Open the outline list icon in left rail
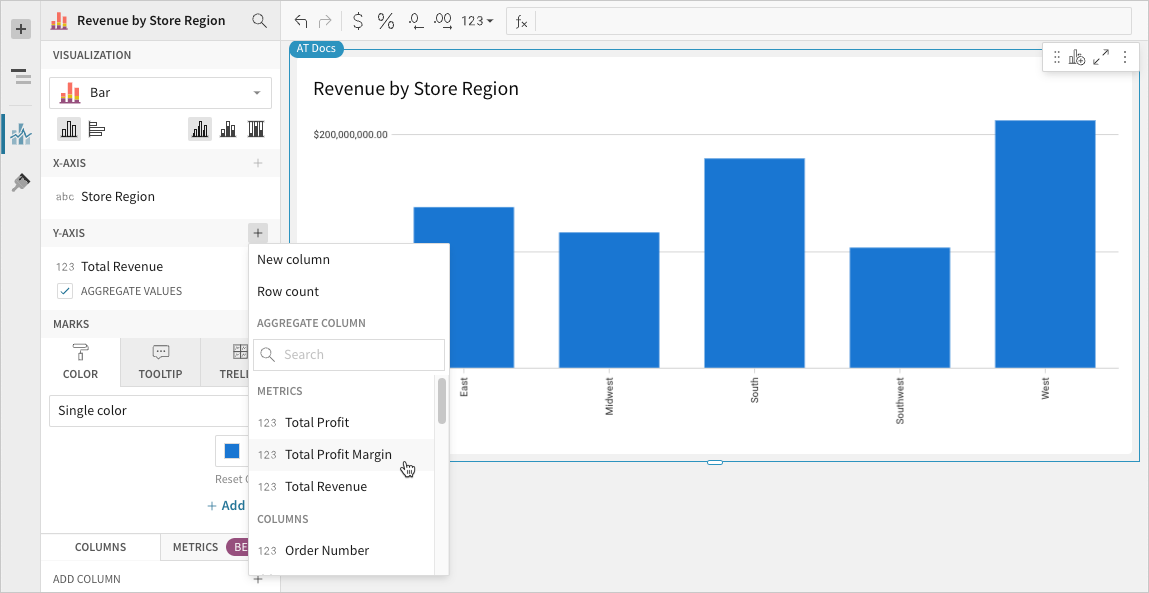The height and width of the screenshot is (593, 1149). (21, 75)
